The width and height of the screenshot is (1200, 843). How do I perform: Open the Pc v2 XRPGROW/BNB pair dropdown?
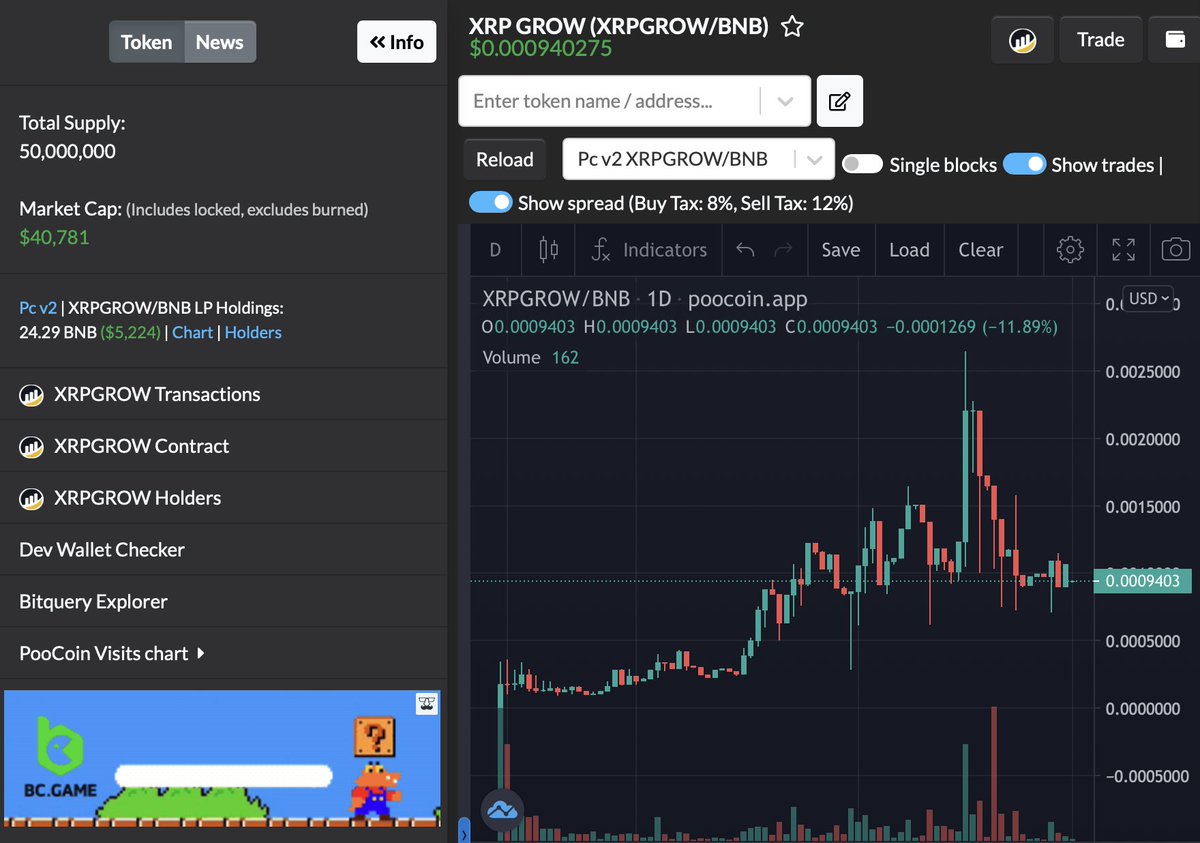pyautogui.click(x=698, y=159)
